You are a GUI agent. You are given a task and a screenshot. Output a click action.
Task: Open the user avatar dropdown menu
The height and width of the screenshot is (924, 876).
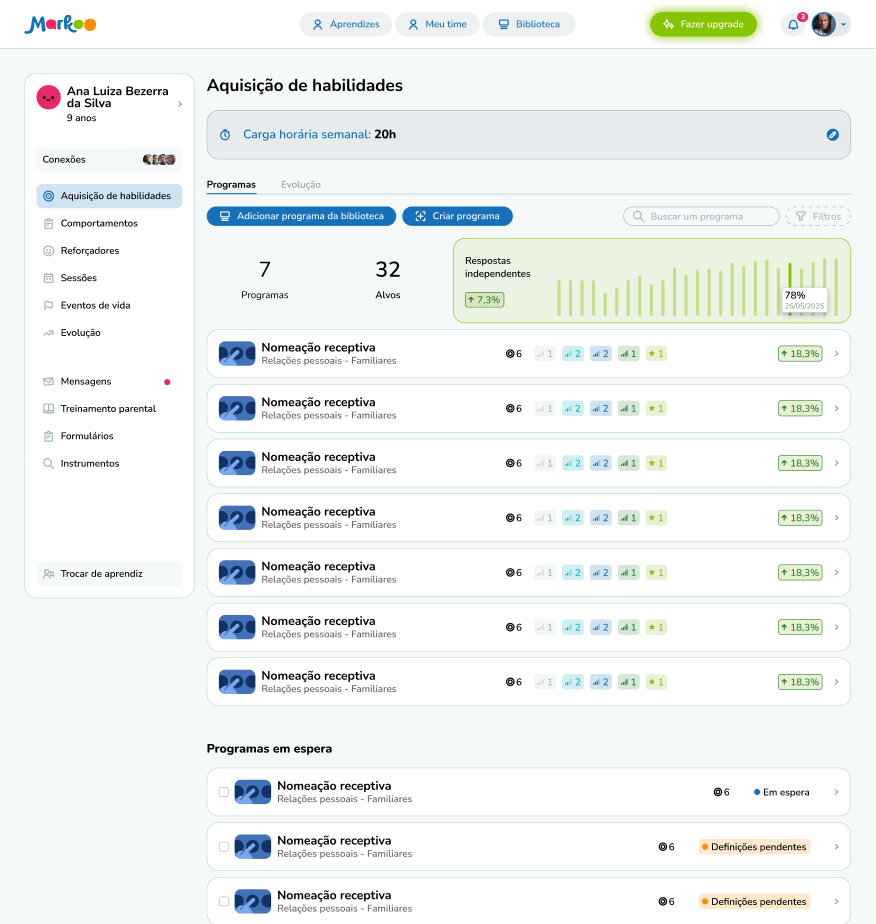click(830, 25)
